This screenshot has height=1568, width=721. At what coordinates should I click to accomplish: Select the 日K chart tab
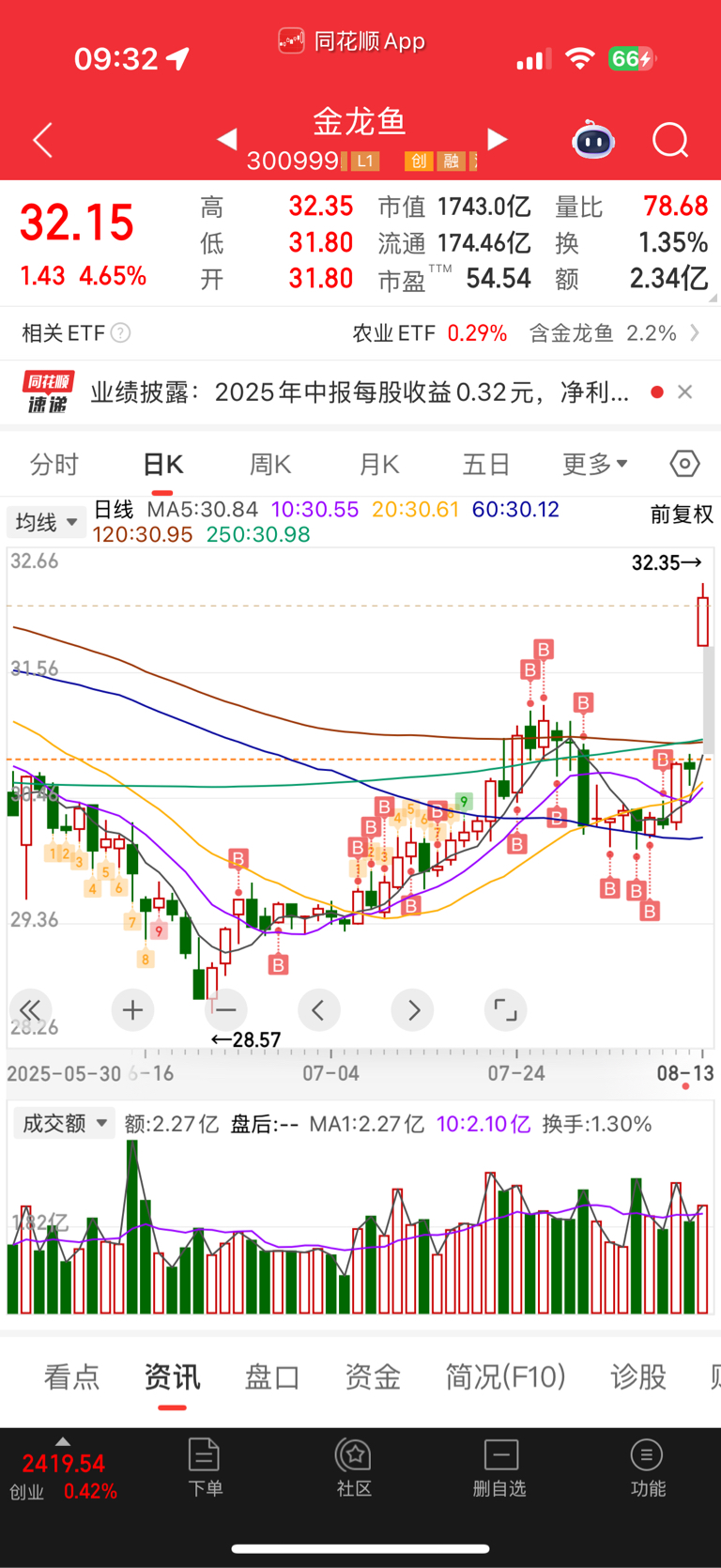click(162, 465)
